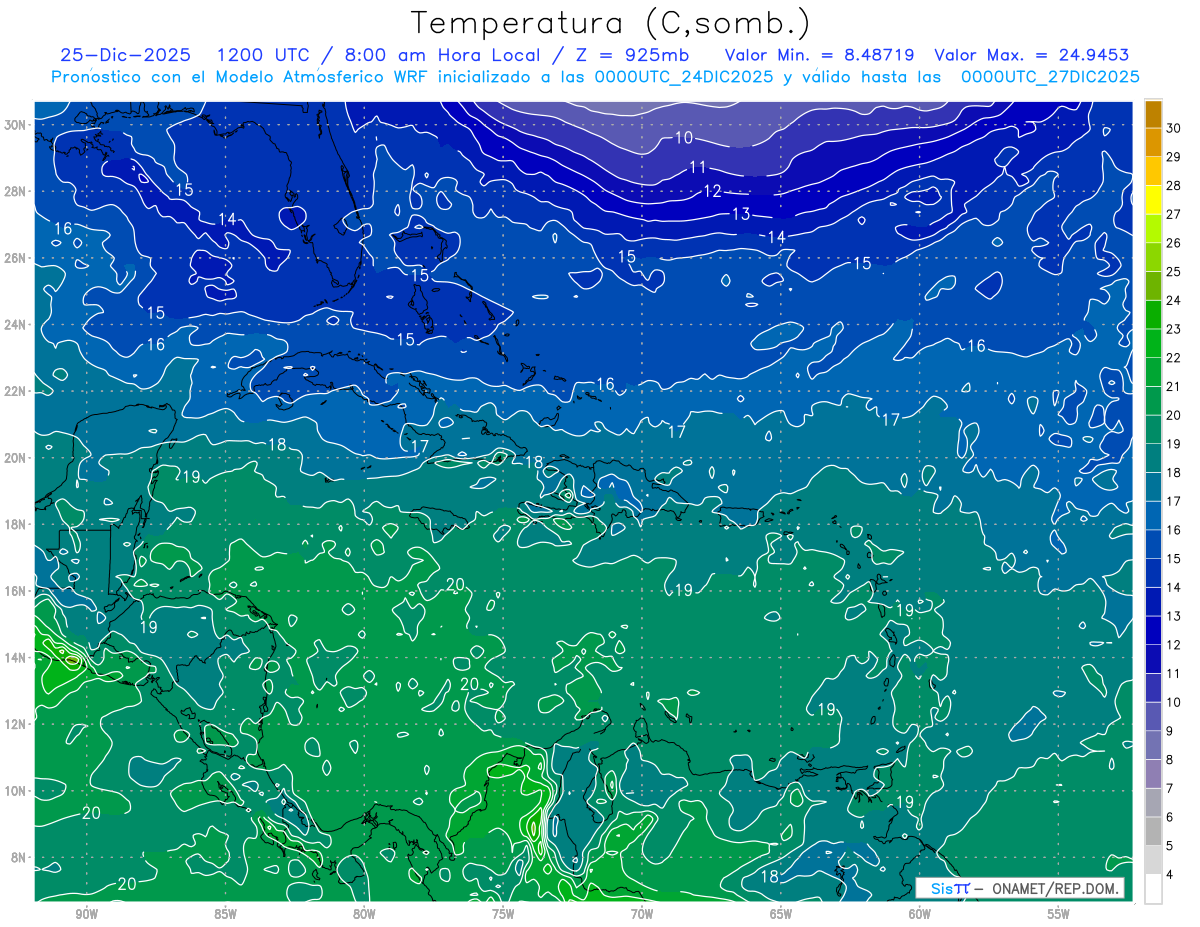Click the "14N" latitude axis label

(x=17, y=658)
